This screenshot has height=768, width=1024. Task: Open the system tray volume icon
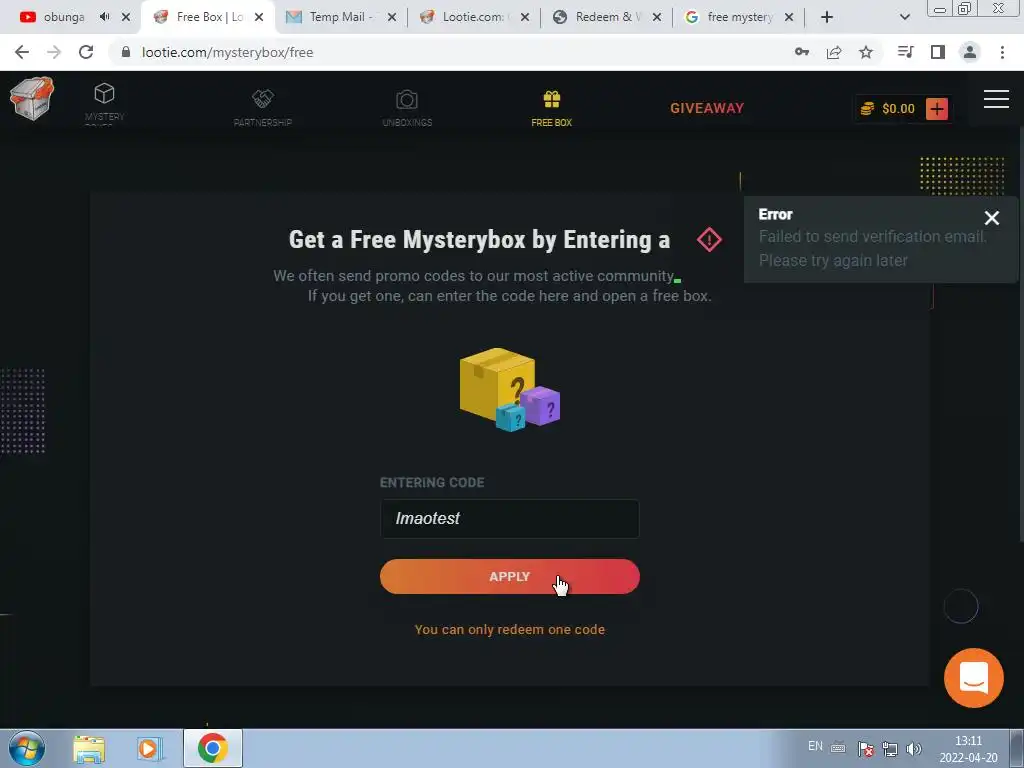tap(914, 749)
